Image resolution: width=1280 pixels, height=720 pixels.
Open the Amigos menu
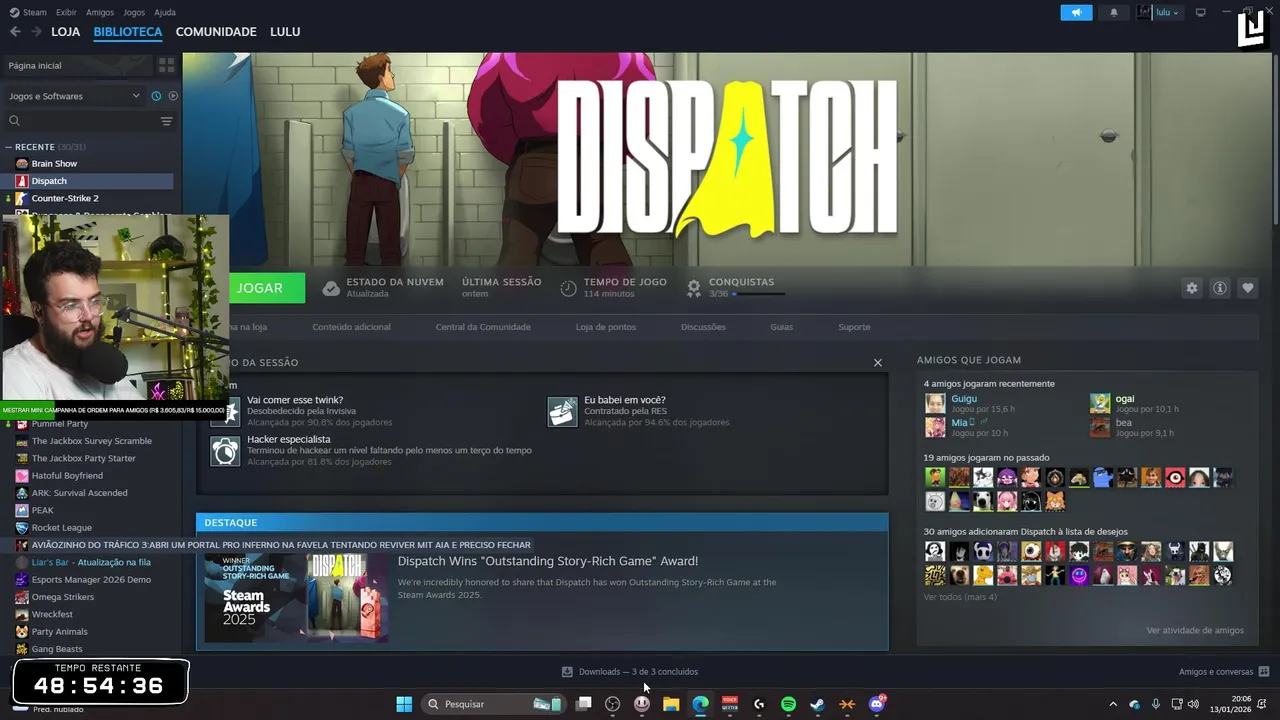[100, 12]
